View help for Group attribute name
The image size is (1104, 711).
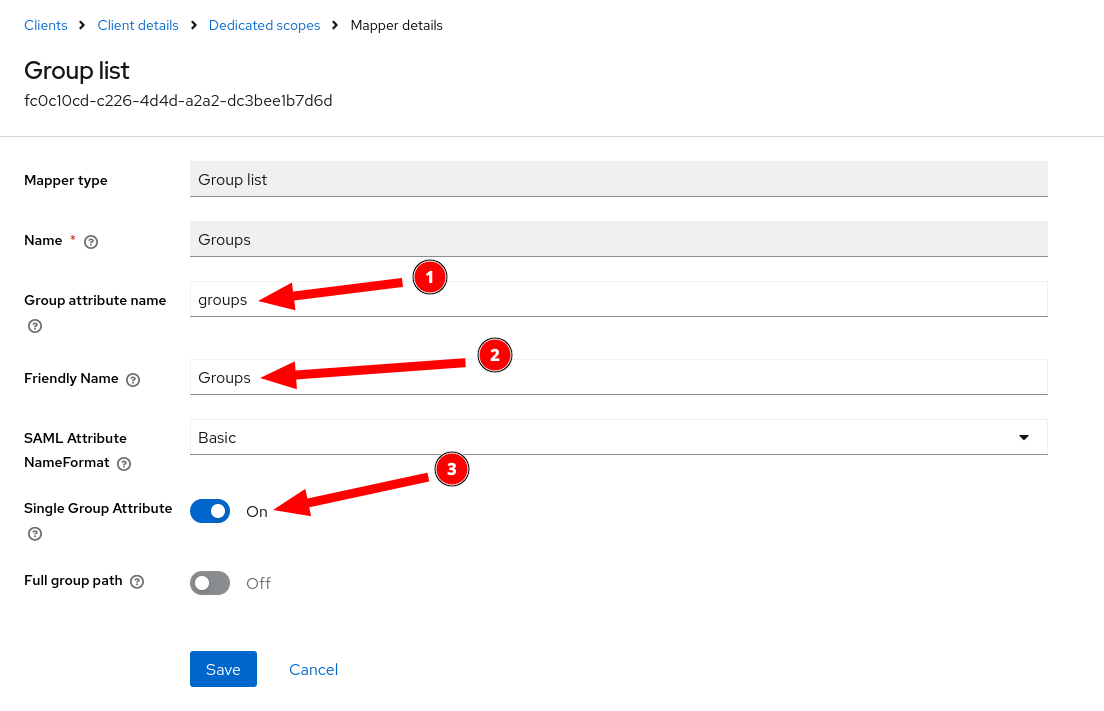(34, 326)
